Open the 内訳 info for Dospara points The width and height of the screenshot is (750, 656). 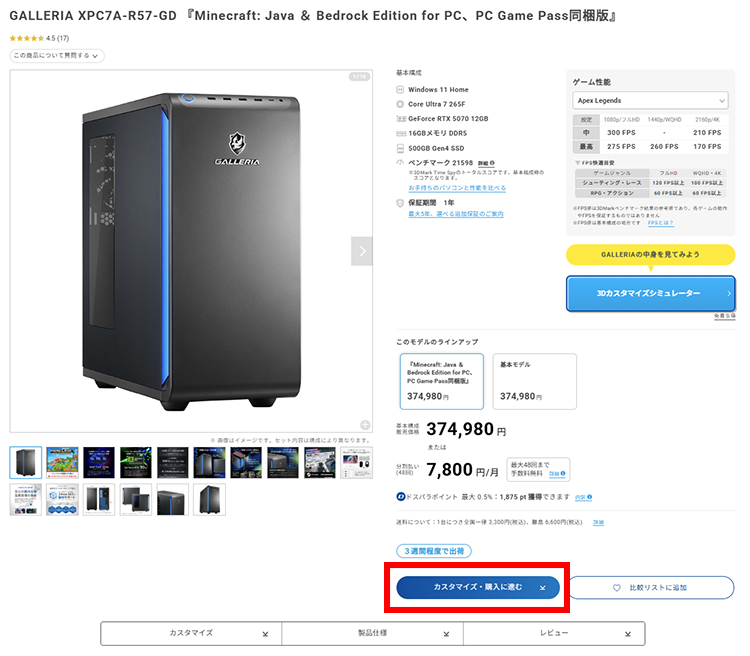(x=582, y=496)
